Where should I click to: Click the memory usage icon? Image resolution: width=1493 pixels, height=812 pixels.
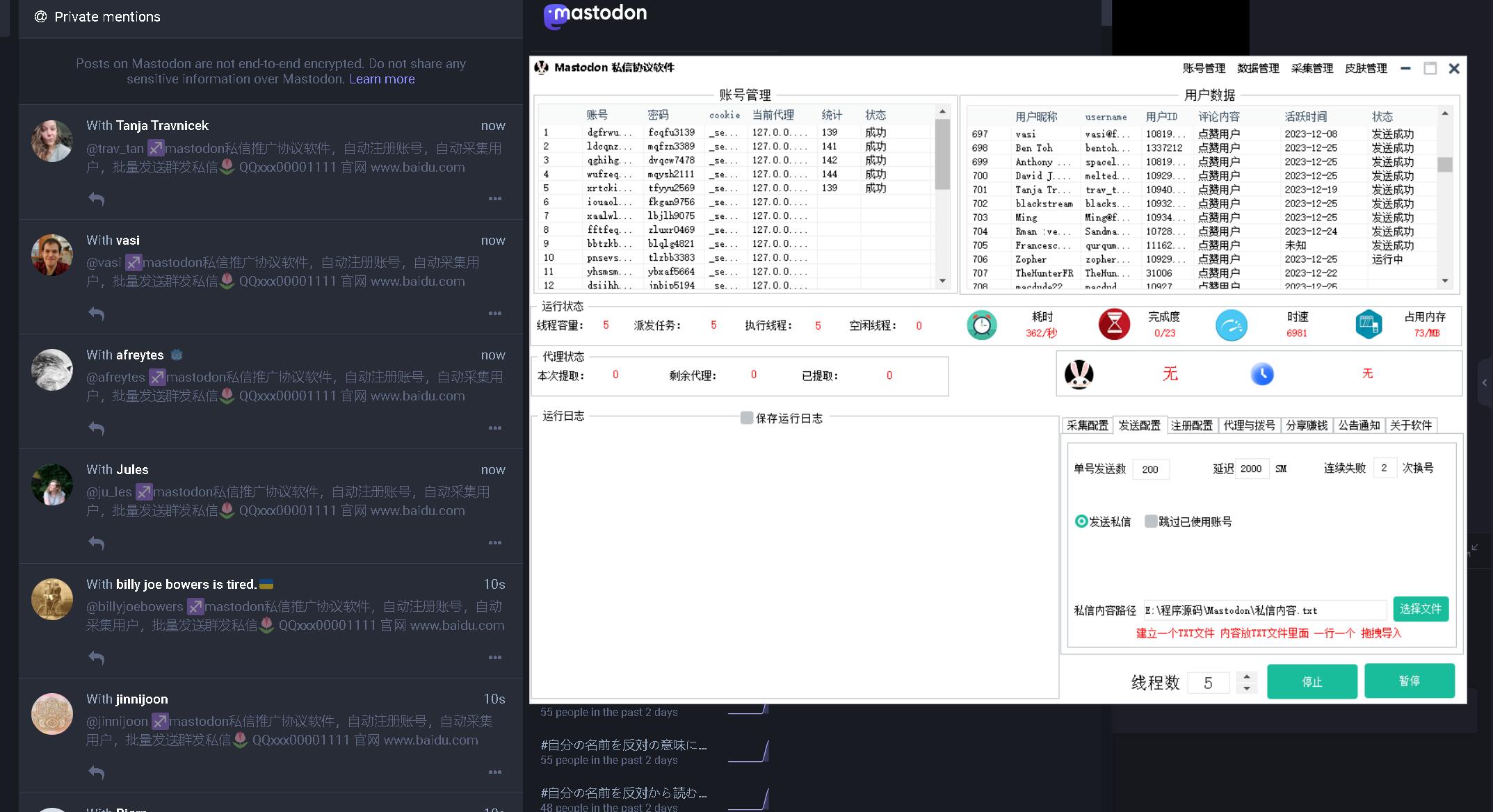coord(1368,325)
